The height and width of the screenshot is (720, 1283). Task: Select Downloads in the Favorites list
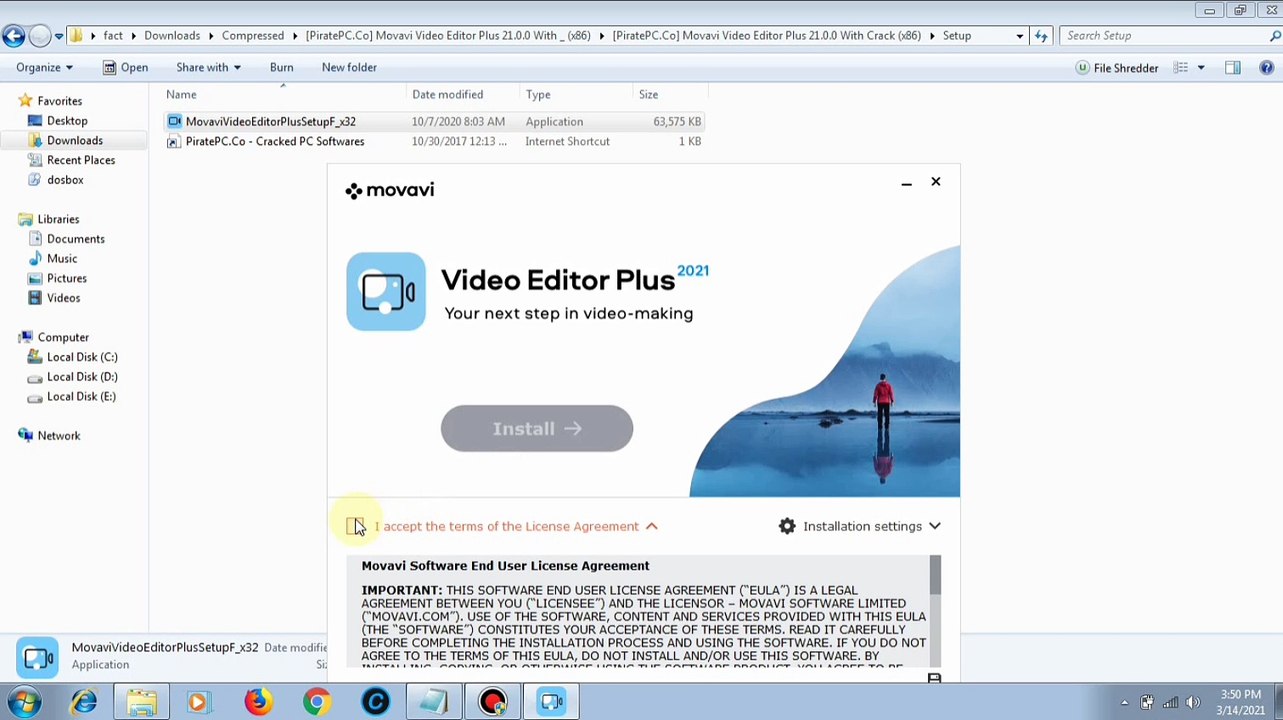click(x=75, y=141)
